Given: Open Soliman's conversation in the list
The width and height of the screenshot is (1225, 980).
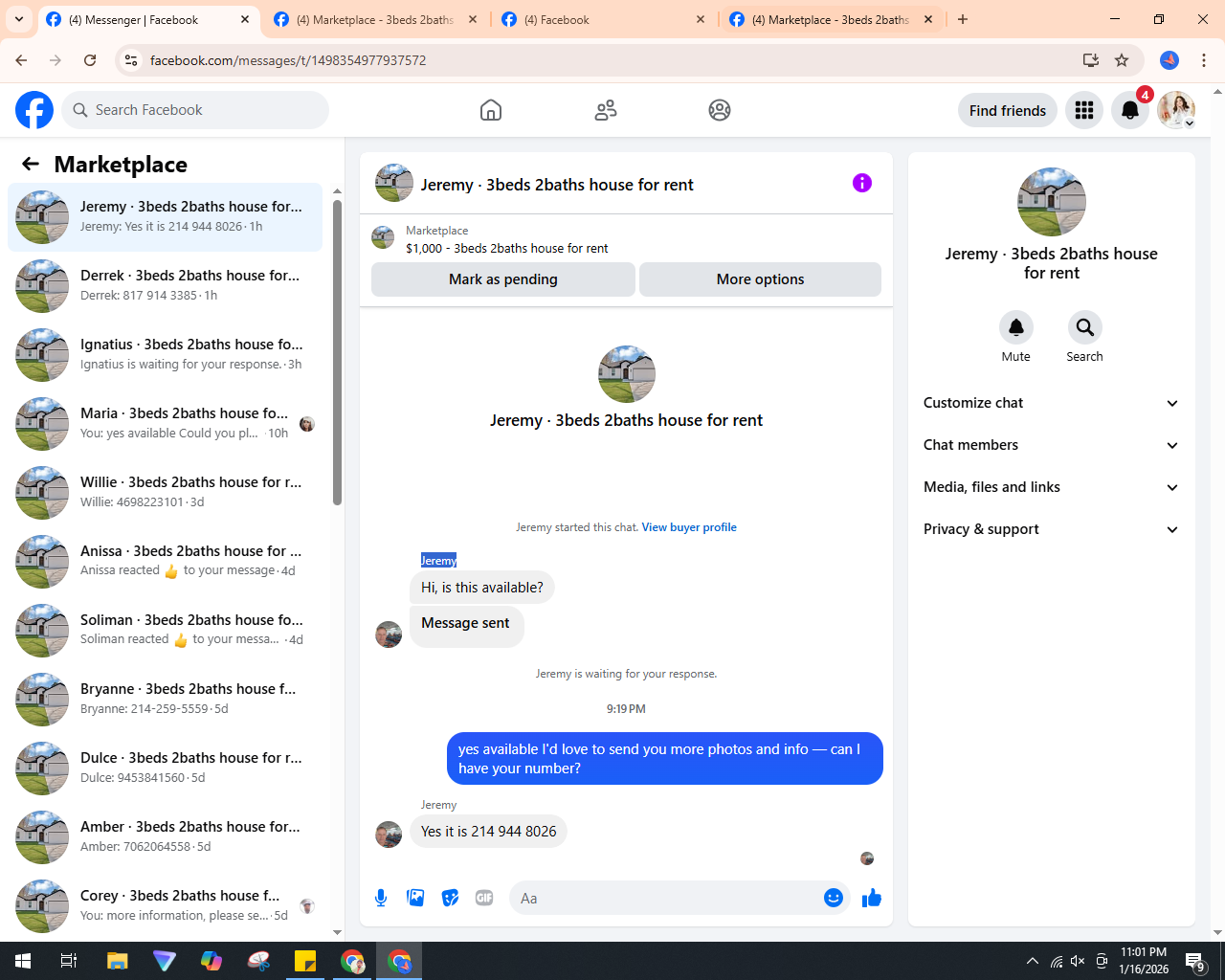Looking at the screenshot, I should (x=166, y=631).
